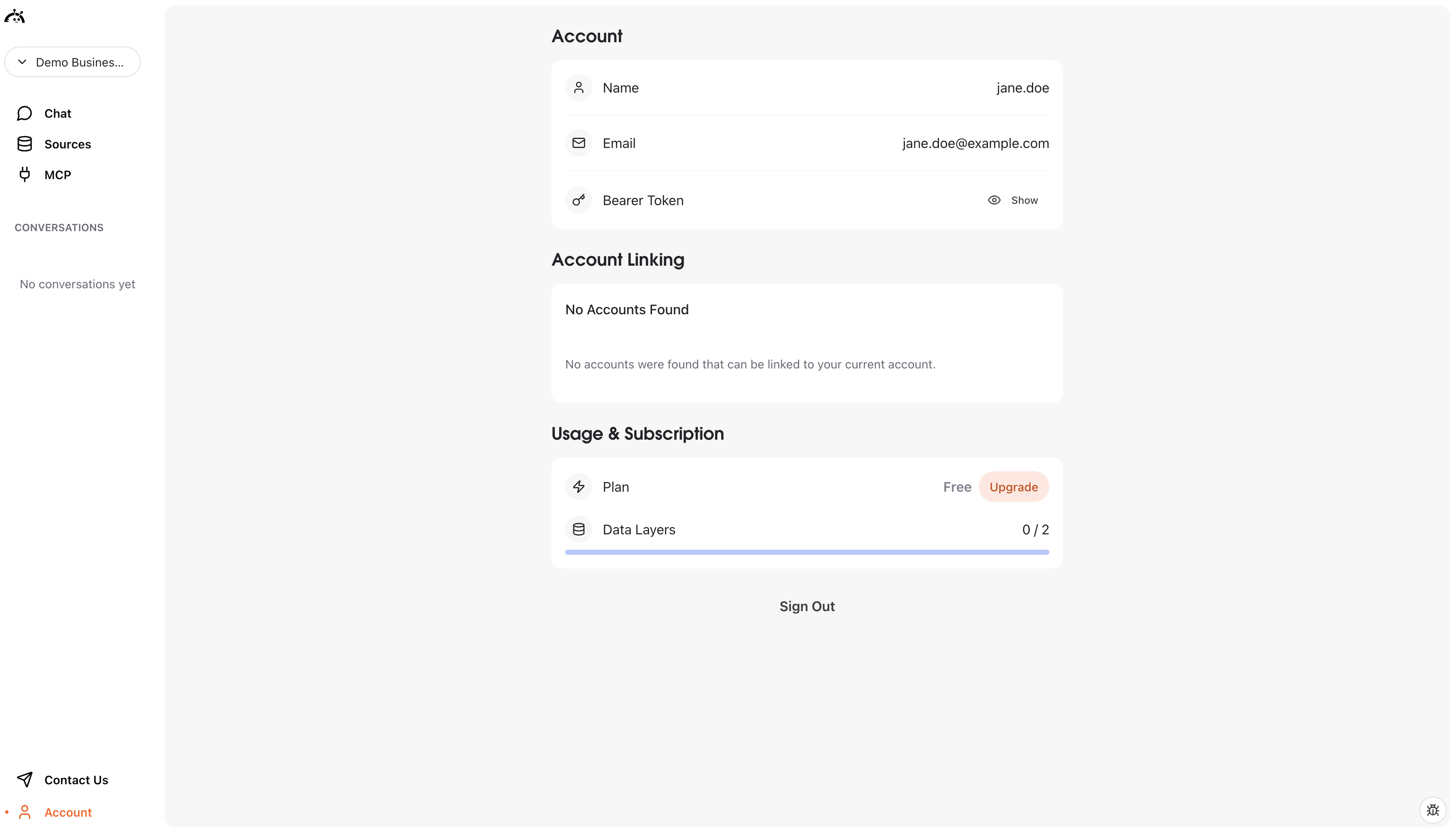Viewport: 1456px width, 835px height.
Task: Select the Sources database icon
Action: click(24, 143)
